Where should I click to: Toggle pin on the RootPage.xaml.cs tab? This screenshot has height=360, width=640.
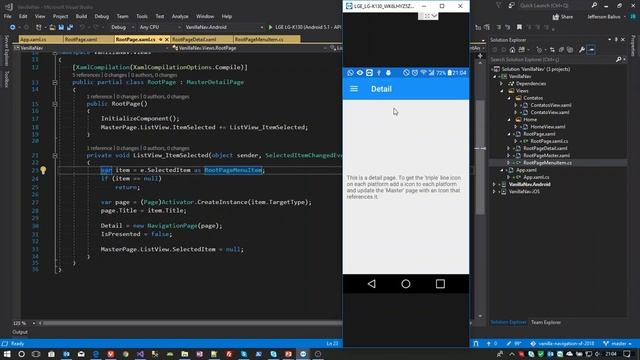[160, 40]
